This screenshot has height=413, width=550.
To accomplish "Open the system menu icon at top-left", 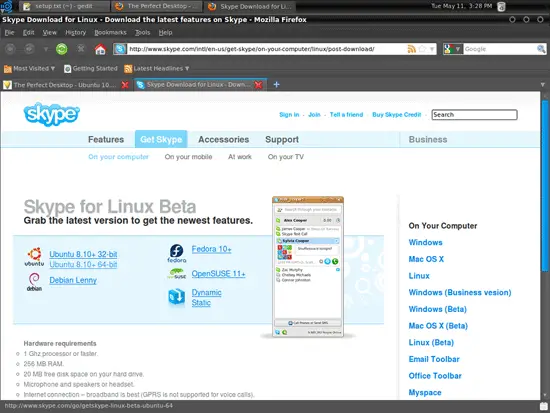I will (6, 6).
